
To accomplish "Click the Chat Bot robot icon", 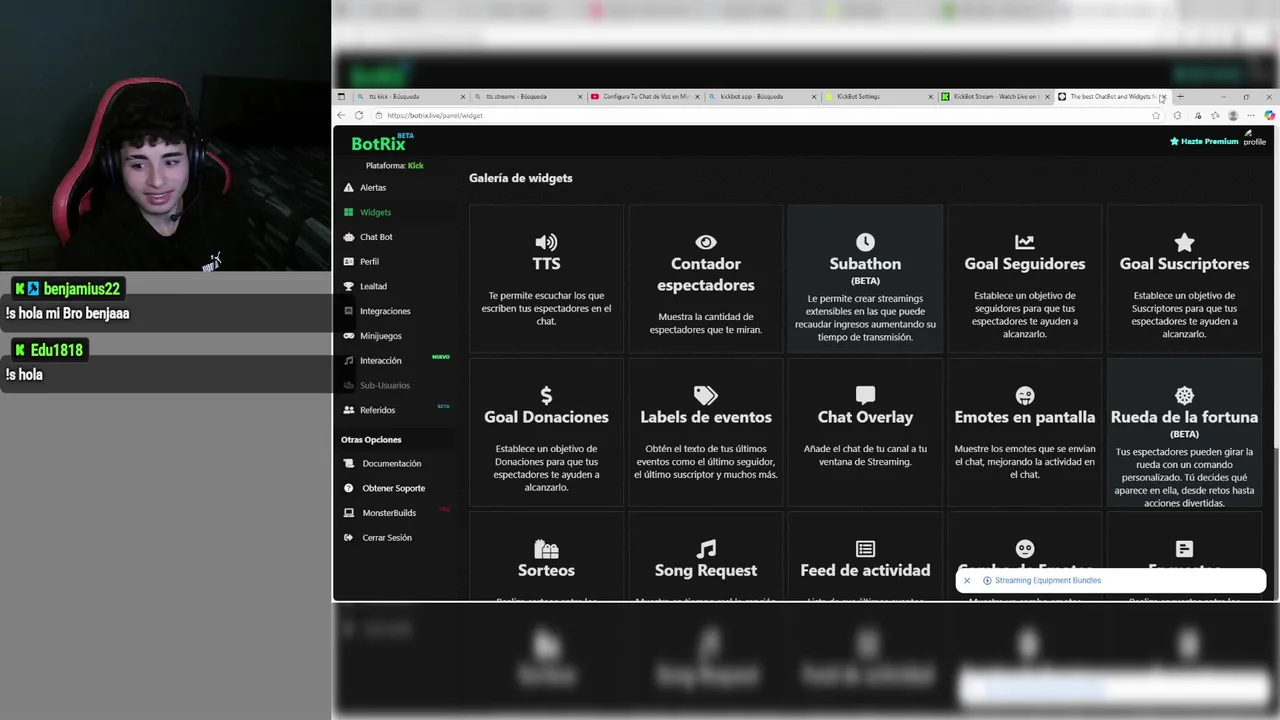I will click(x=348, y=237).
